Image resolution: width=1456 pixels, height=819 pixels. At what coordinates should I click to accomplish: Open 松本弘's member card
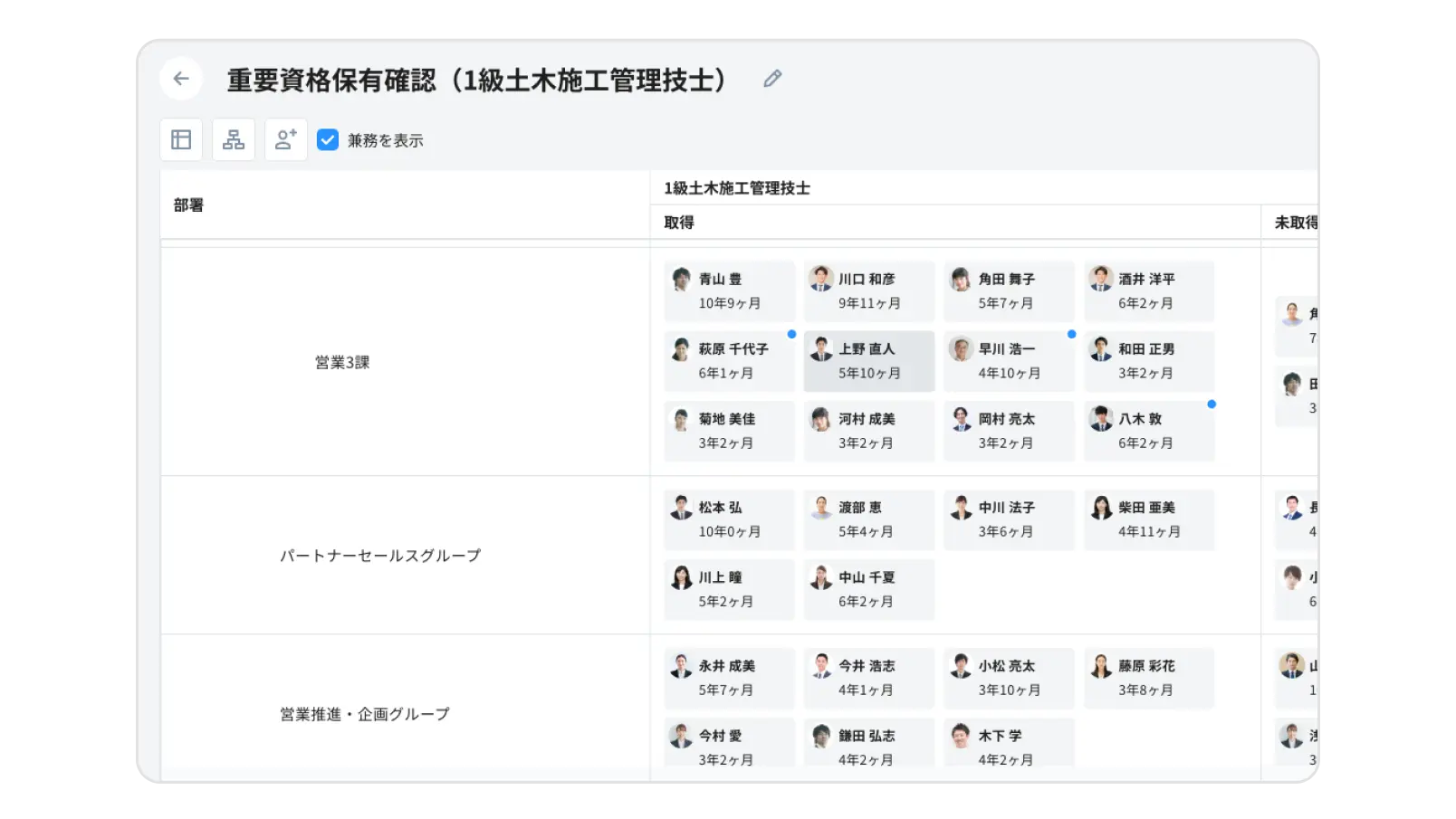pyautogui.click(x=729, y=519)
